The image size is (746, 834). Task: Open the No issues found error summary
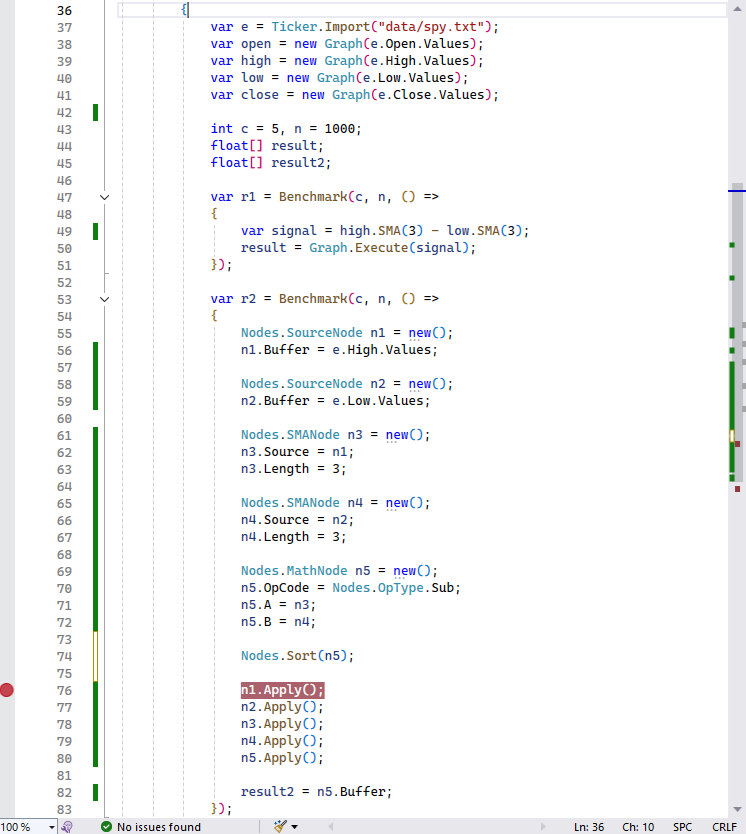[x=158, y=827]
